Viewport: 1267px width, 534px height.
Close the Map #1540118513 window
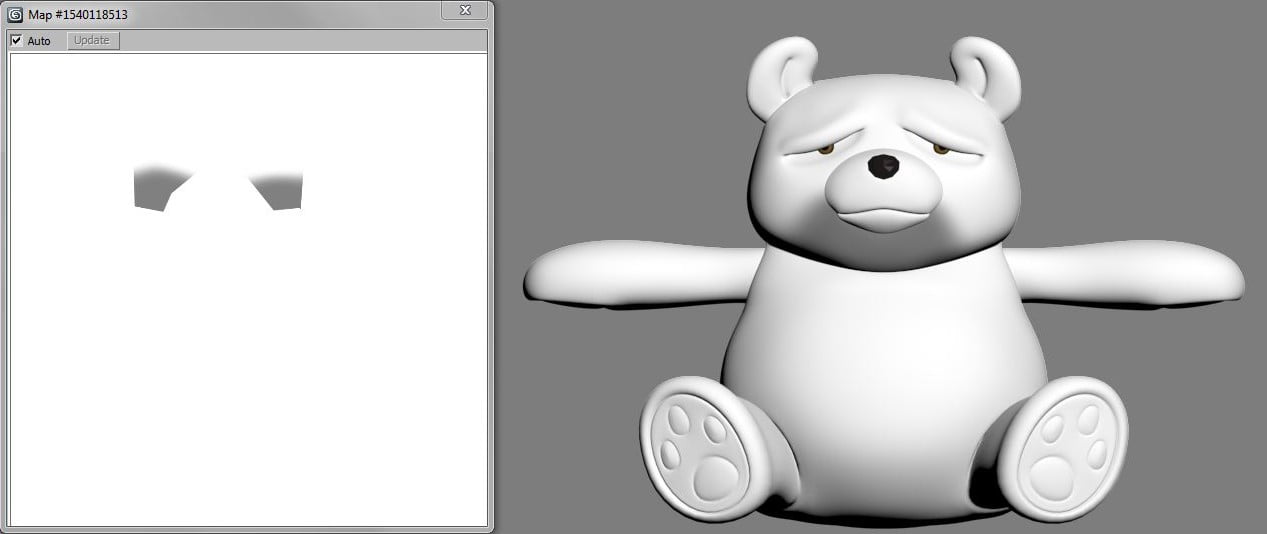pyautogui.click(x=465, y=11)
